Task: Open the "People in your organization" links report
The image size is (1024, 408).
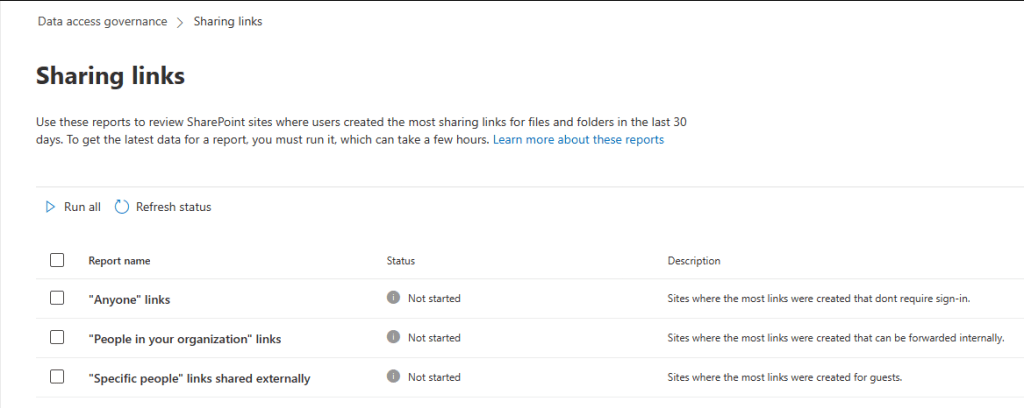Action: (184, 339)
